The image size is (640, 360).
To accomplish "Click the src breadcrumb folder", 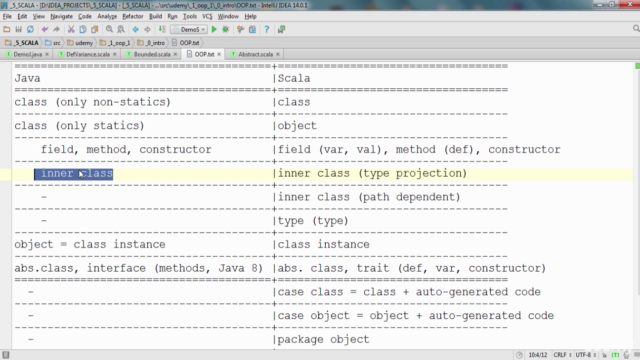I will 53,42.
